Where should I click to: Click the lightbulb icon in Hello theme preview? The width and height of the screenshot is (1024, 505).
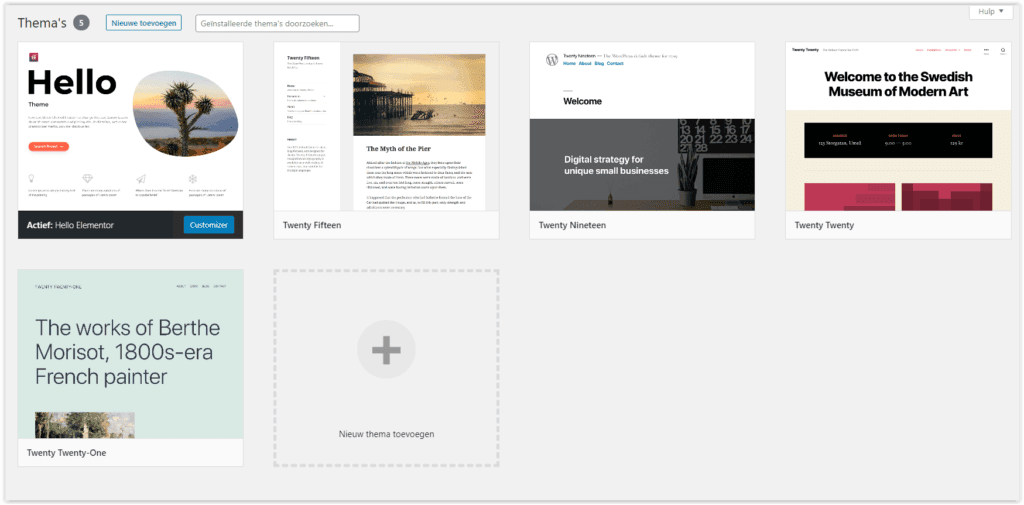point(32,180)
